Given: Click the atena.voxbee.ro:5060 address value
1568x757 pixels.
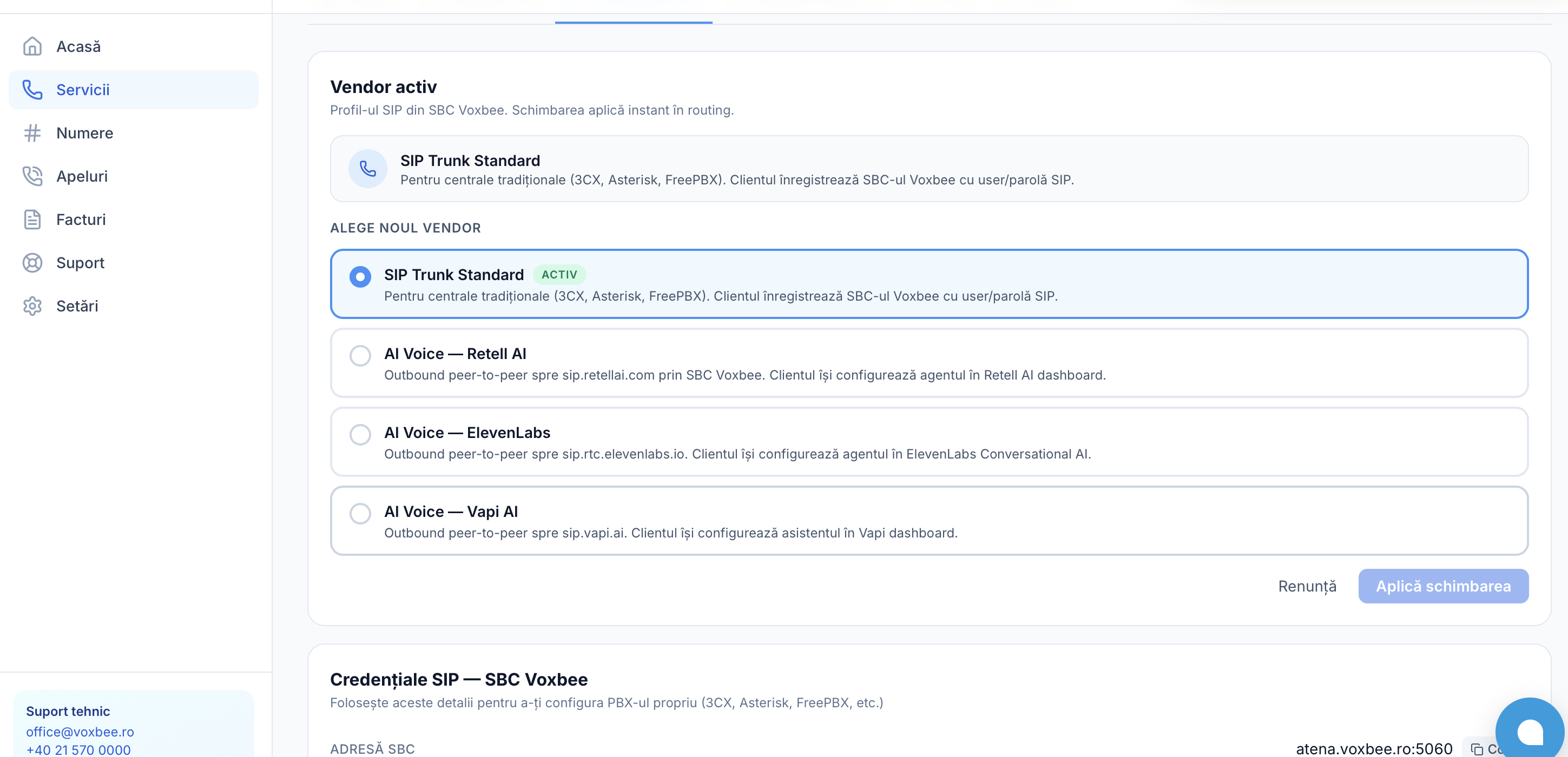Looking at the screenshot, I should tap(1374, 748).
